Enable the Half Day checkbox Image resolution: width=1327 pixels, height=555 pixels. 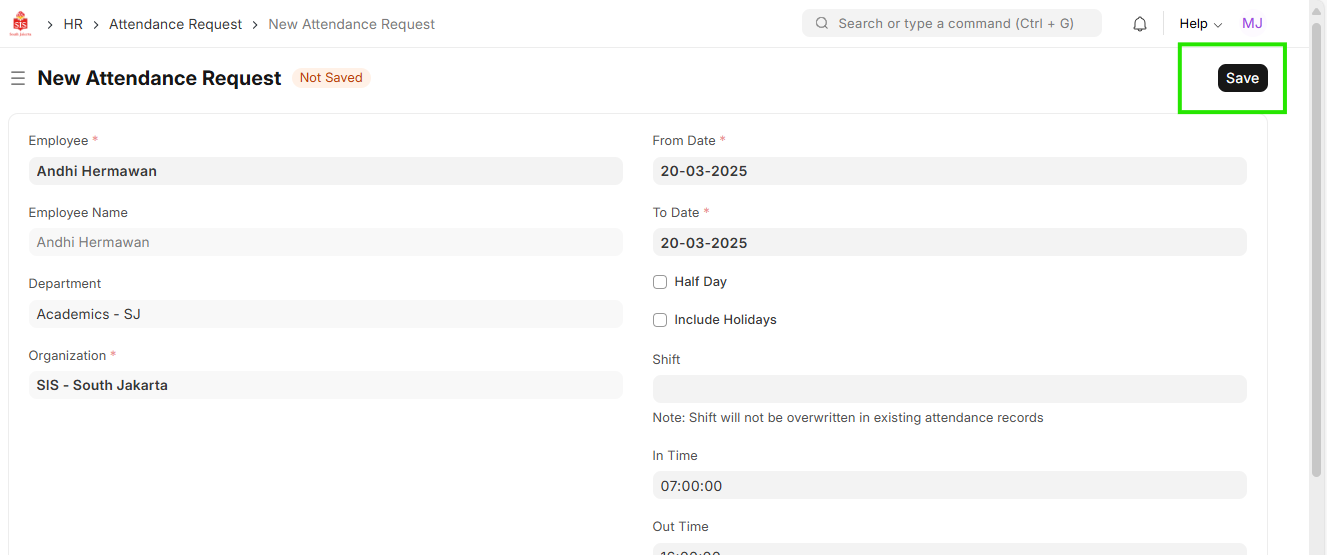click(660, 282)
